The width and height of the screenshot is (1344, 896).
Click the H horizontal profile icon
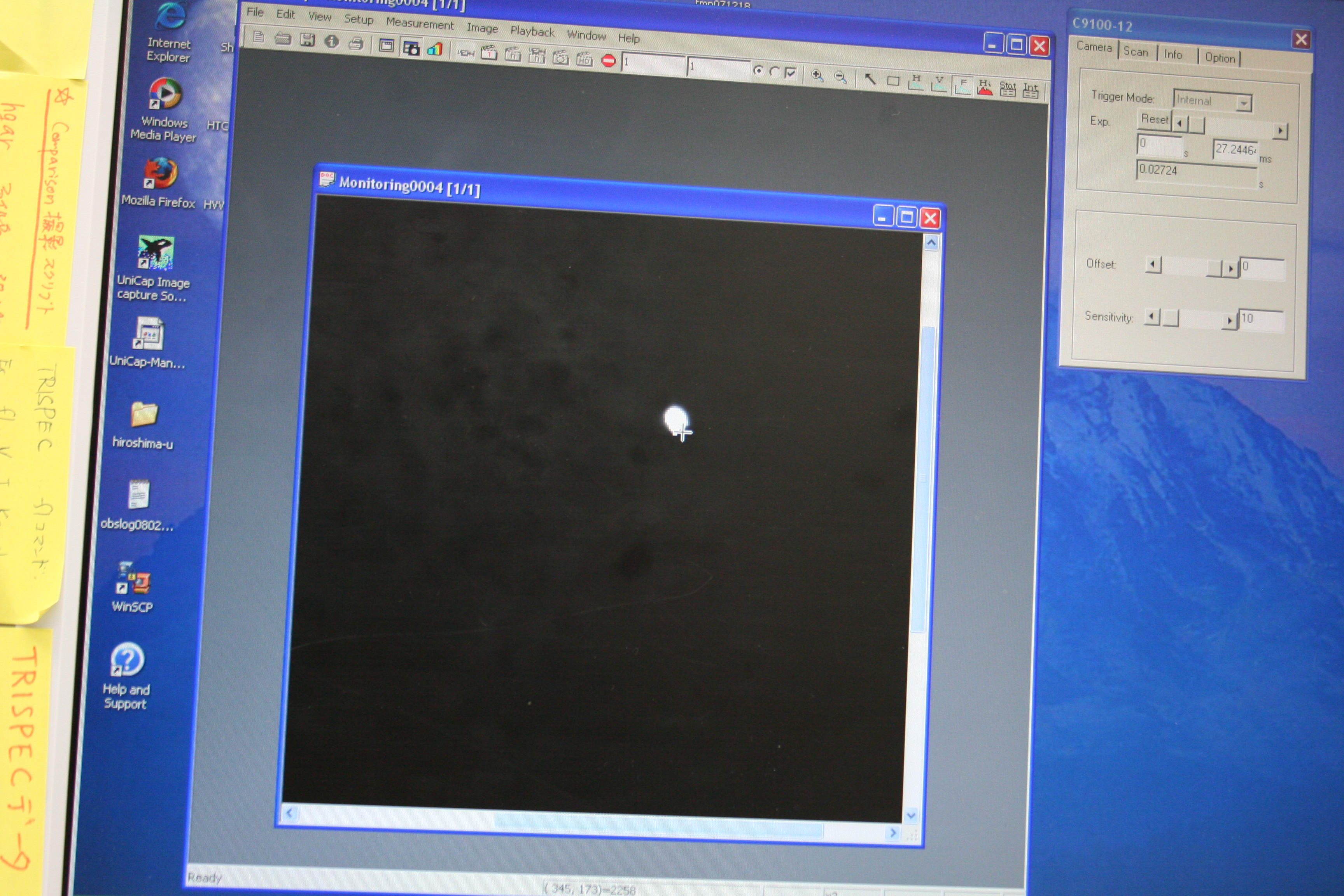(x=916, y=82)
